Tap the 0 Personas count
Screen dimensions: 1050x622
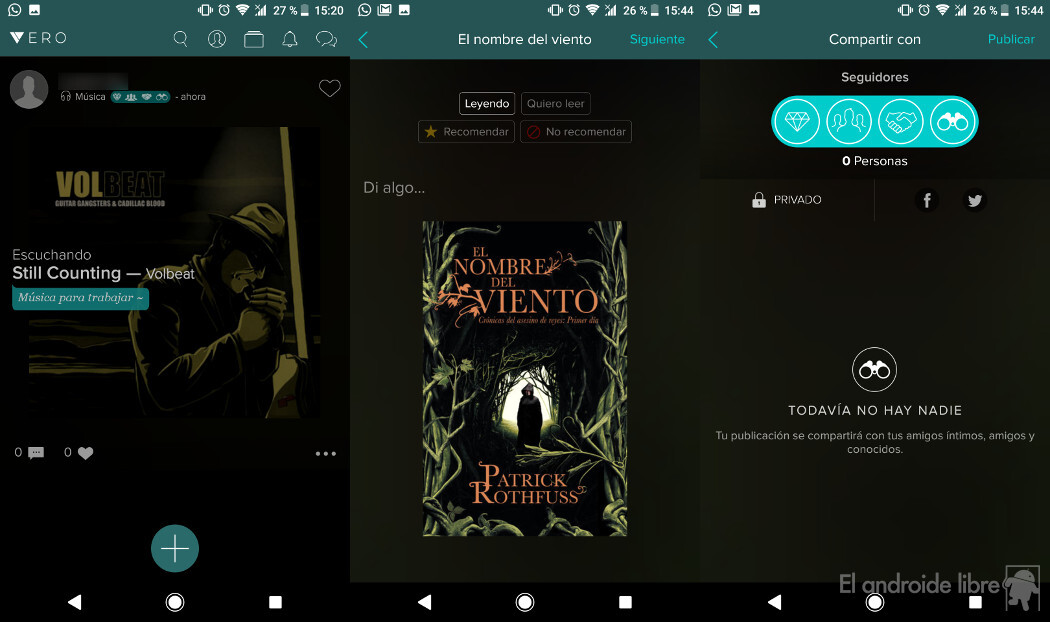(875, 161)
